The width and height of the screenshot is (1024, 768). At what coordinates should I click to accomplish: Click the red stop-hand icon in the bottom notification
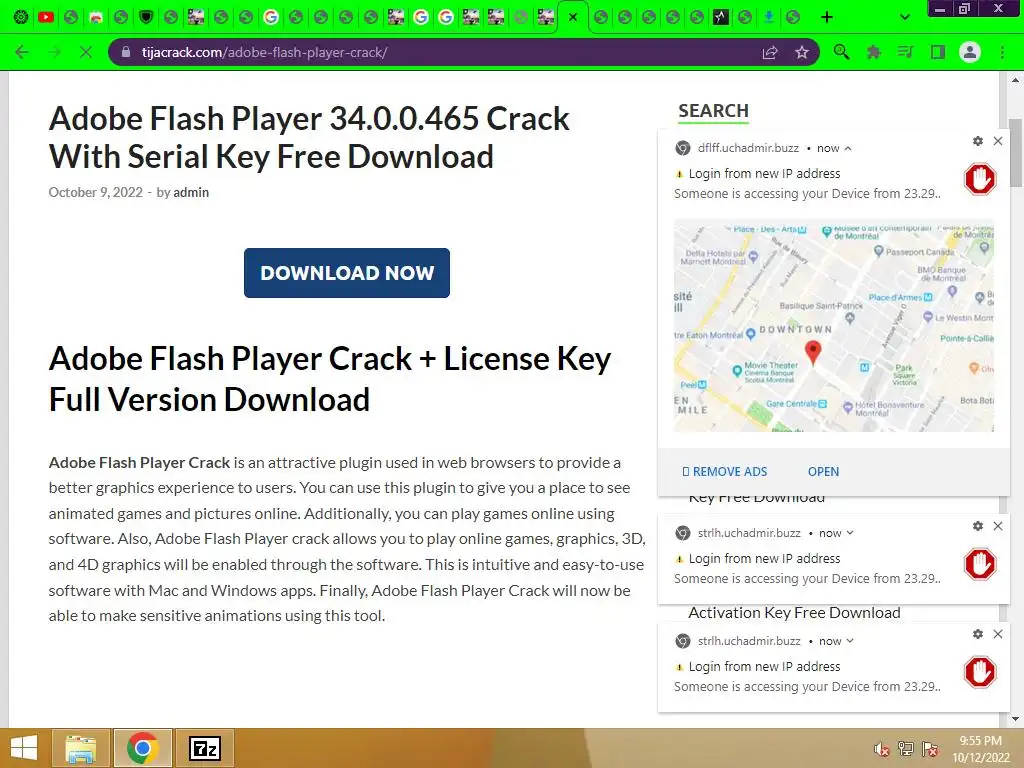[980, 672]
